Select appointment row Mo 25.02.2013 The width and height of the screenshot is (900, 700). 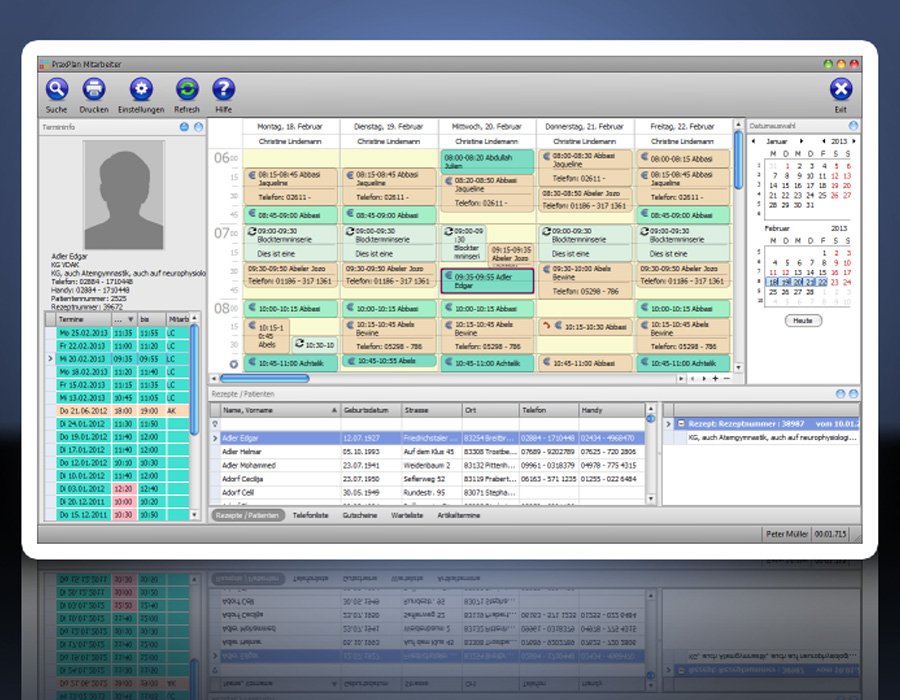pyautogui.click(x=118, y=333)
